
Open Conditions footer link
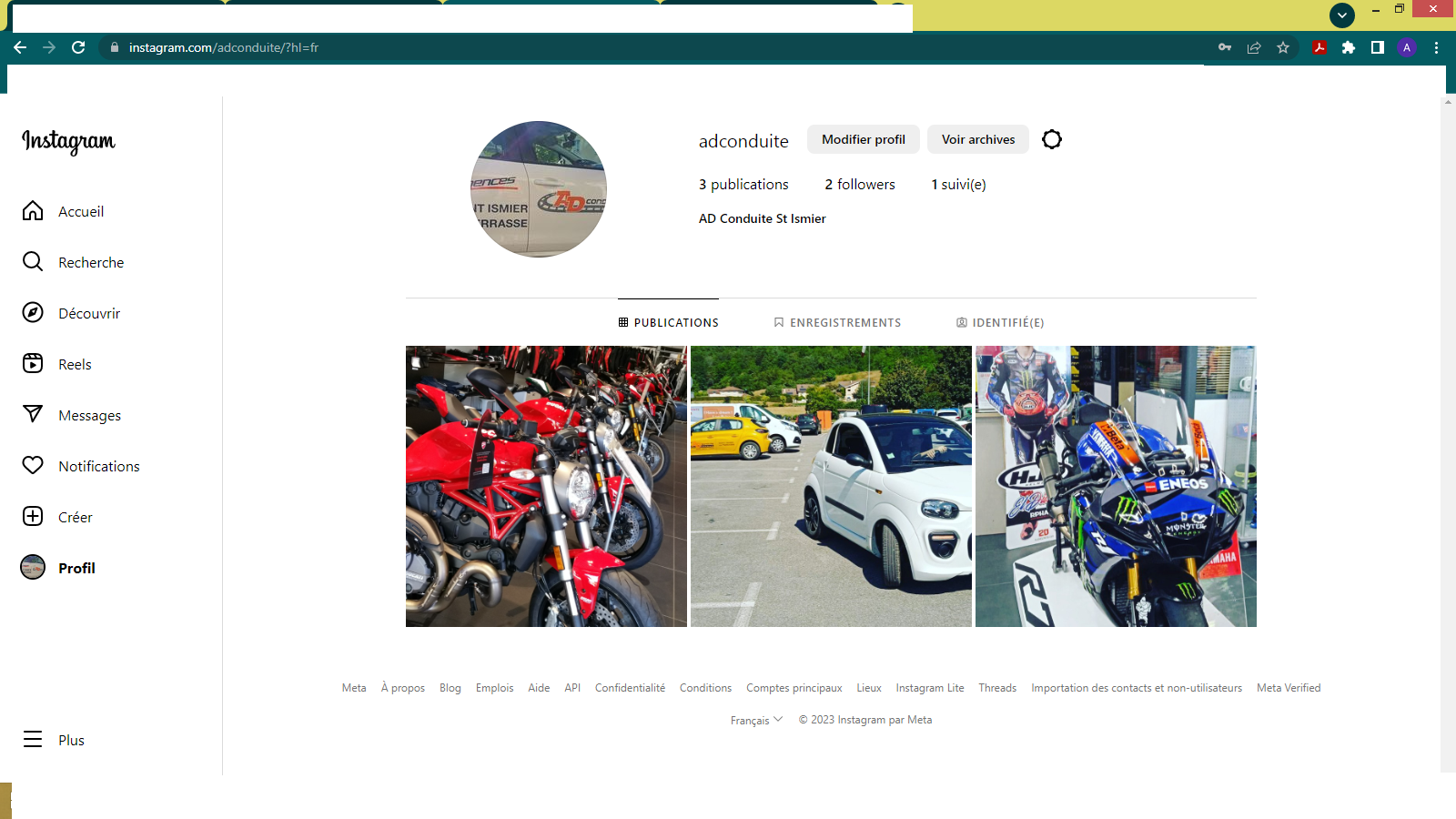pos(705,688)
